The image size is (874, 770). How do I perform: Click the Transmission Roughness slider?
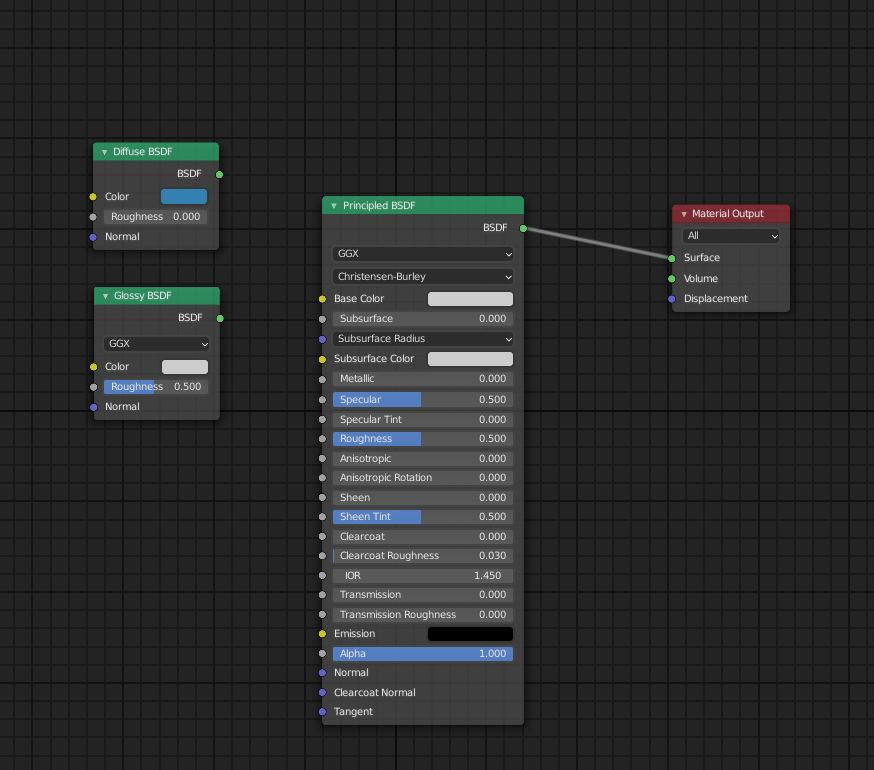click(423, 614)
